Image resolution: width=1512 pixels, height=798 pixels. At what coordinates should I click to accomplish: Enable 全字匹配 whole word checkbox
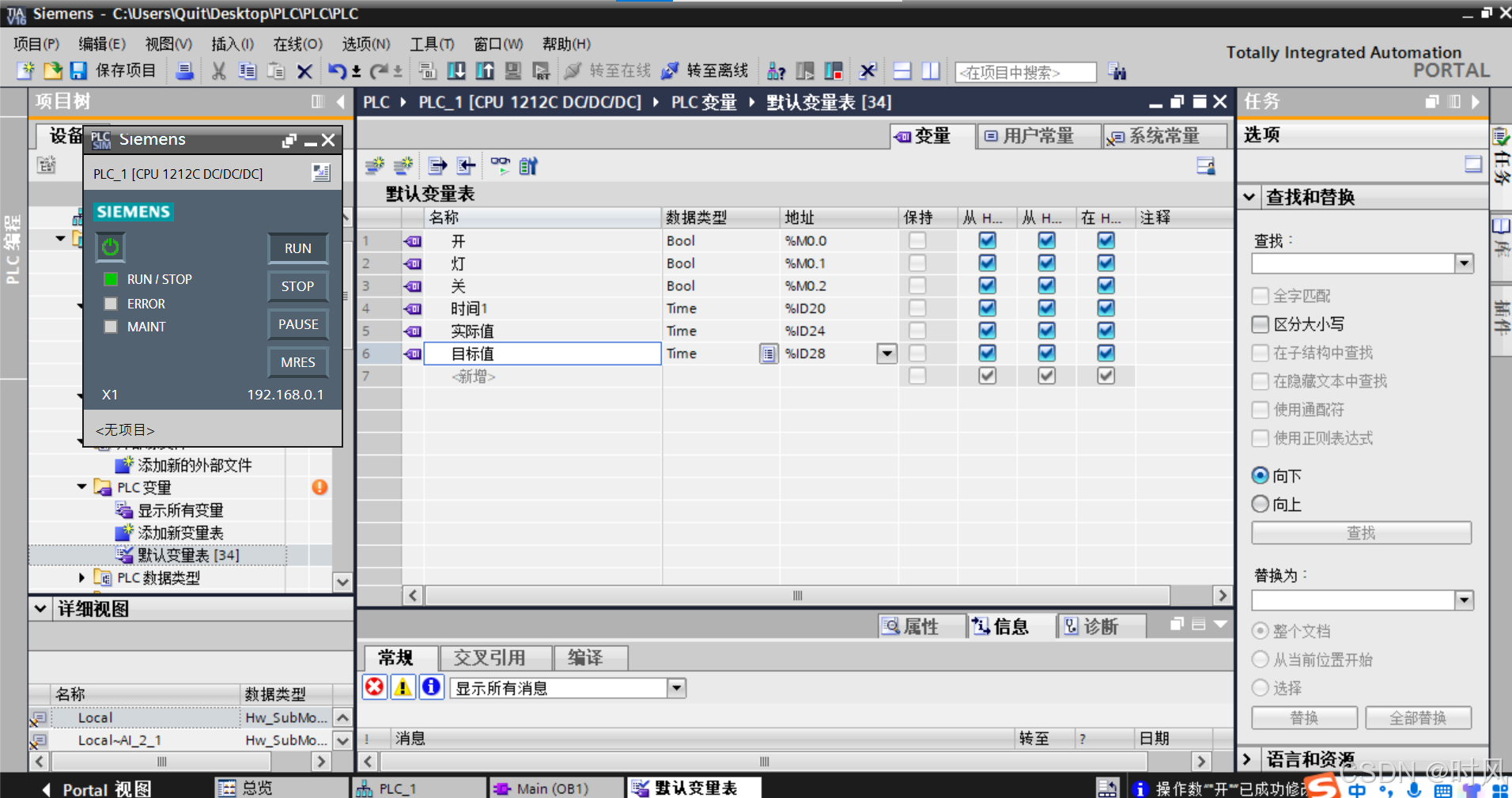click(1261, 296)
